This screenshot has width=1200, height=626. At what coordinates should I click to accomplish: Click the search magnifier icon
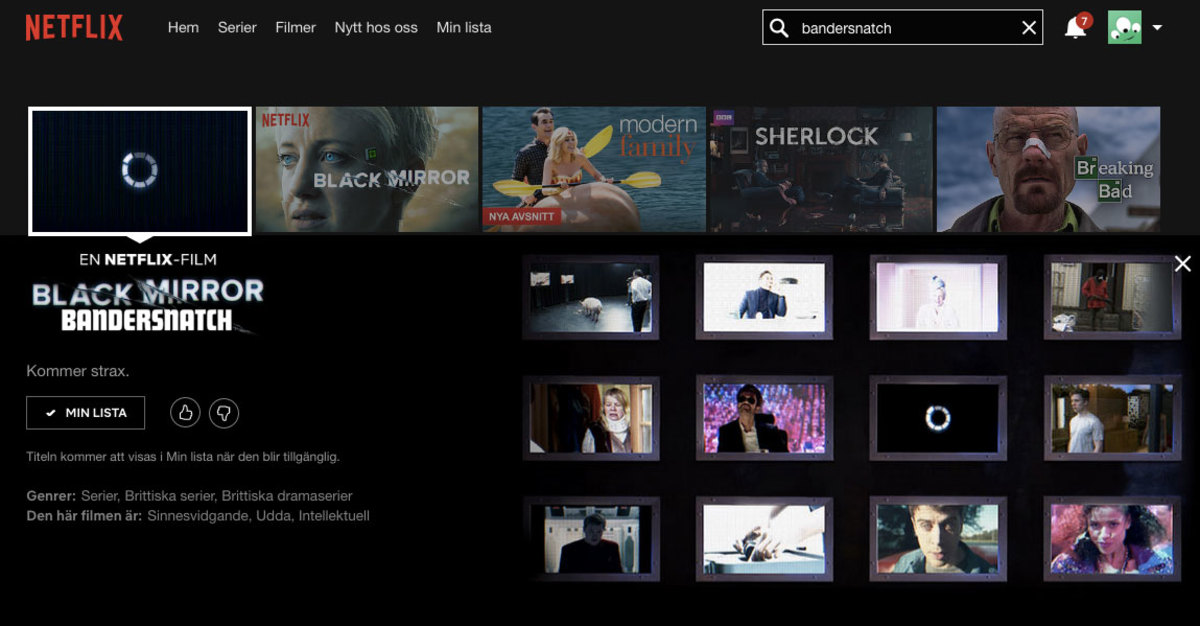[780, 28]
